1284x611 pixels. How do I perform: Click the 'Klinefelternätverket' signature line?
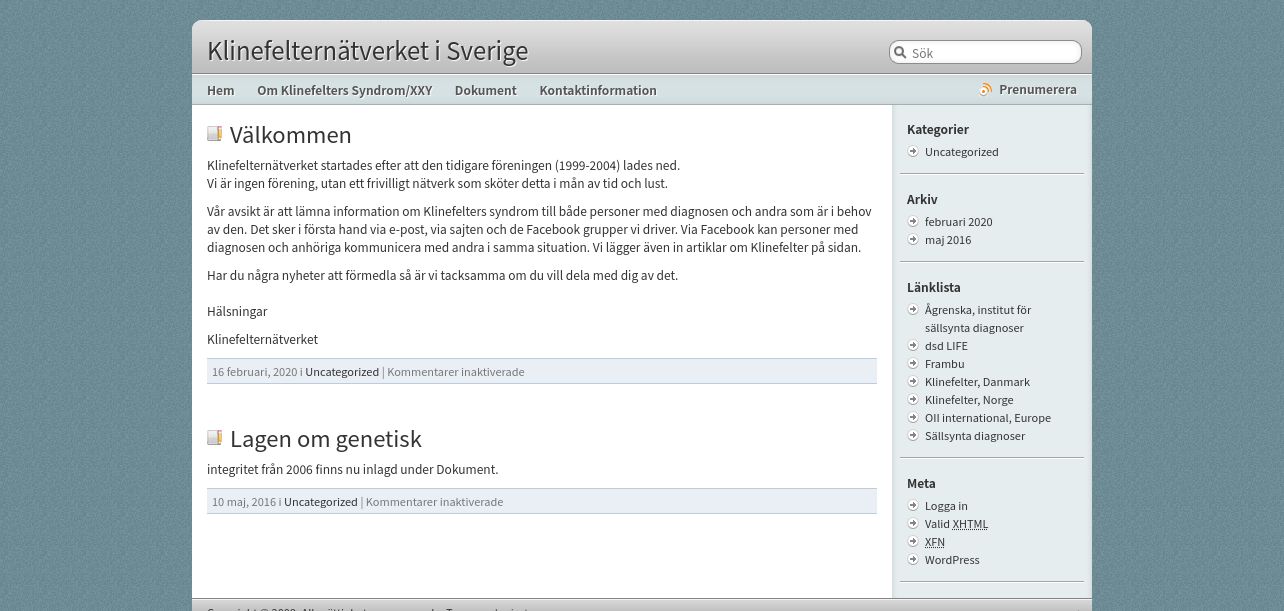(x=262, y=340)
